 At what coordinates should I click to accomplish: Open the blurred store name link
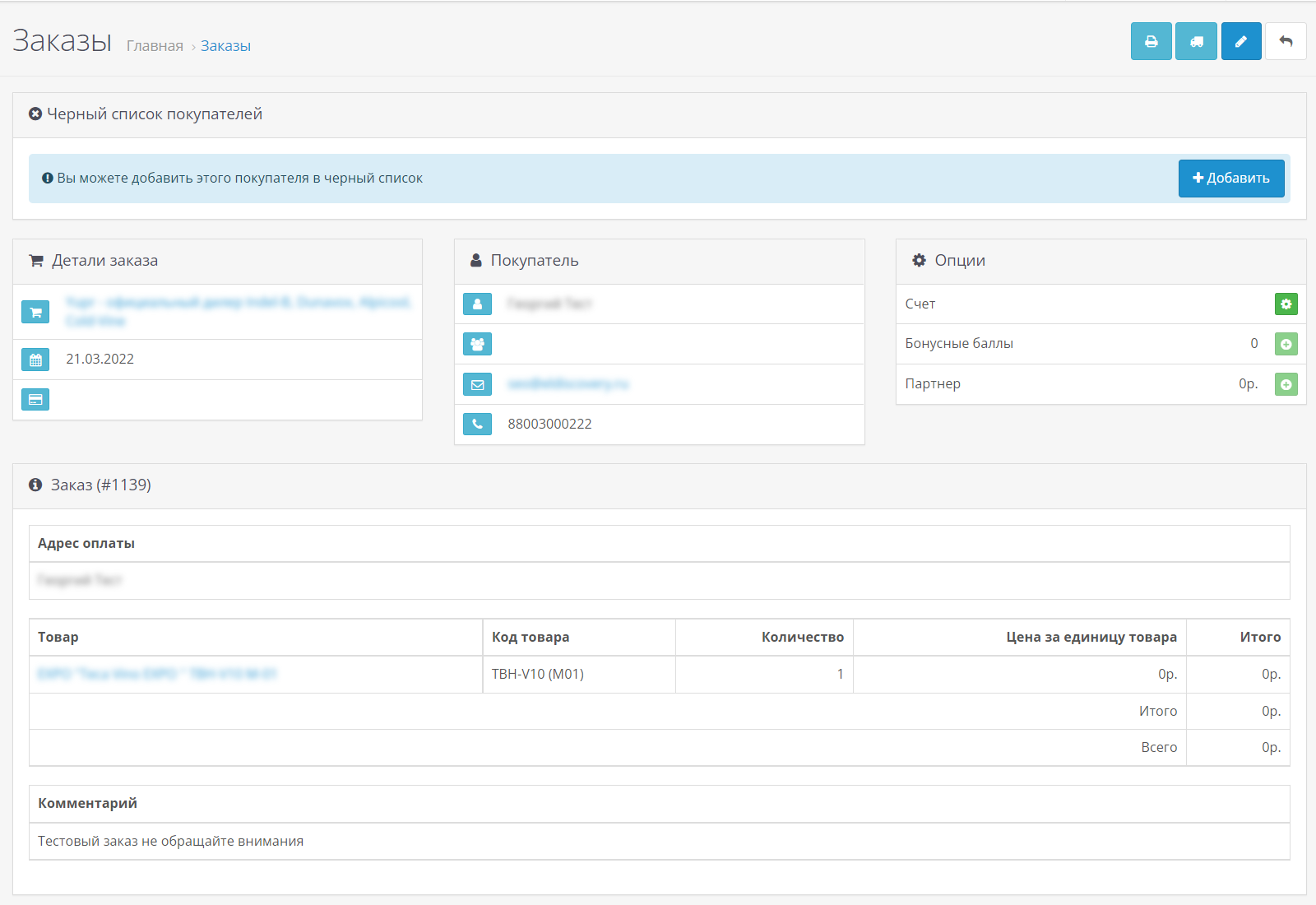point(238,311)
